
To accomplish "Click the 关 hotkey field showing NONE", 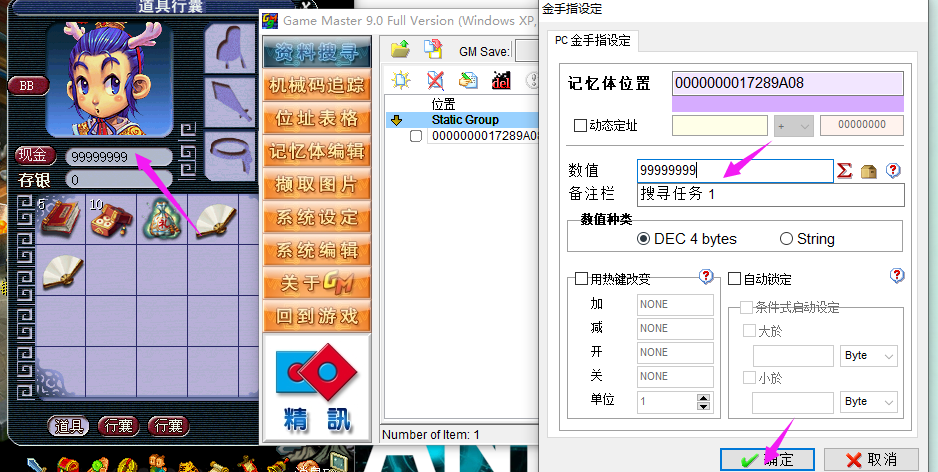I will [x=675, y=376].
